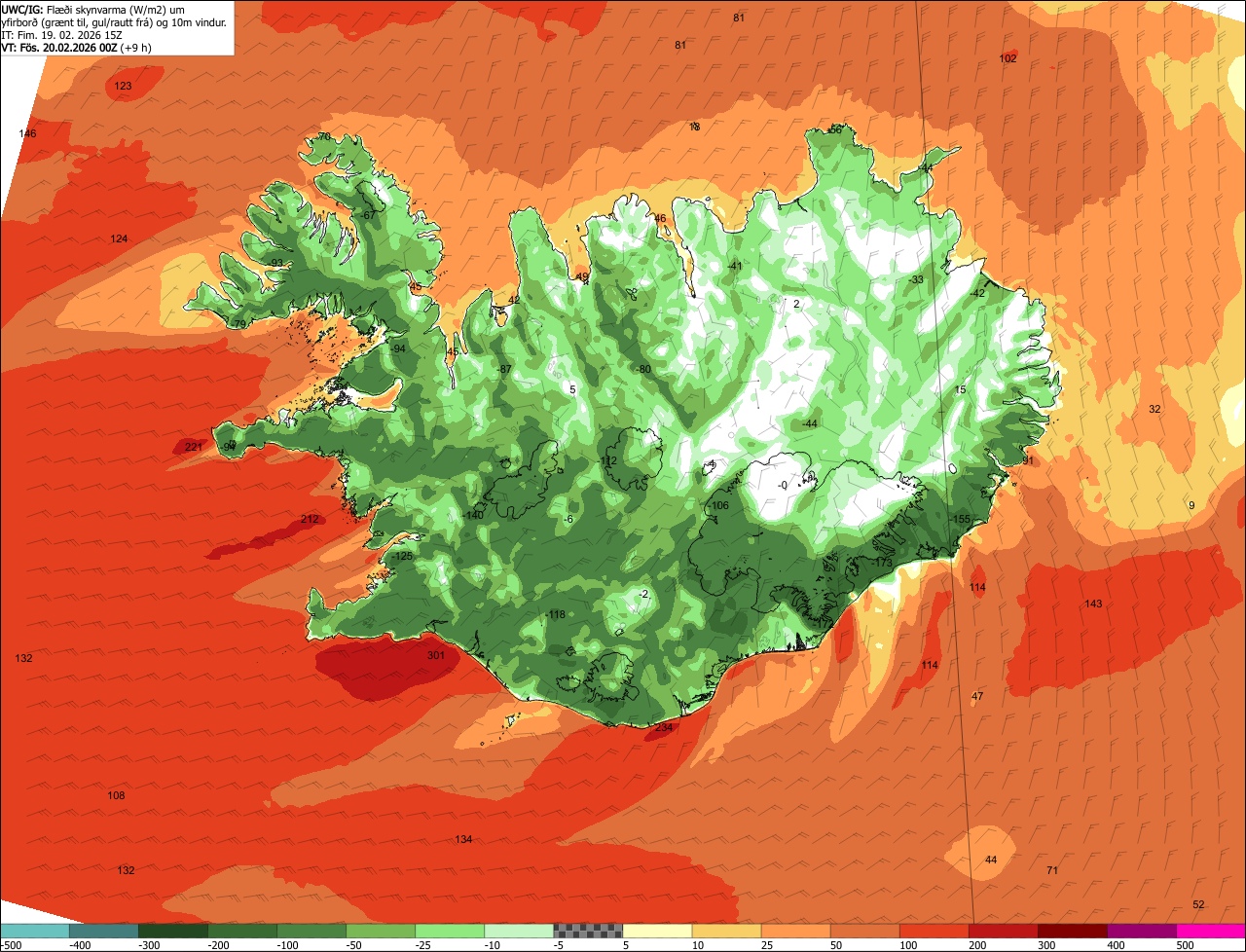Click the '-140' flux value
This screenshot has height=952, width=1246.
(473, 515)
